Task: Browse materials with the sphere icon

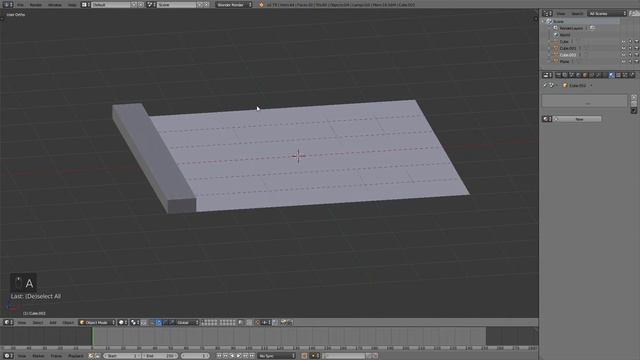Action: coord(547,119)
